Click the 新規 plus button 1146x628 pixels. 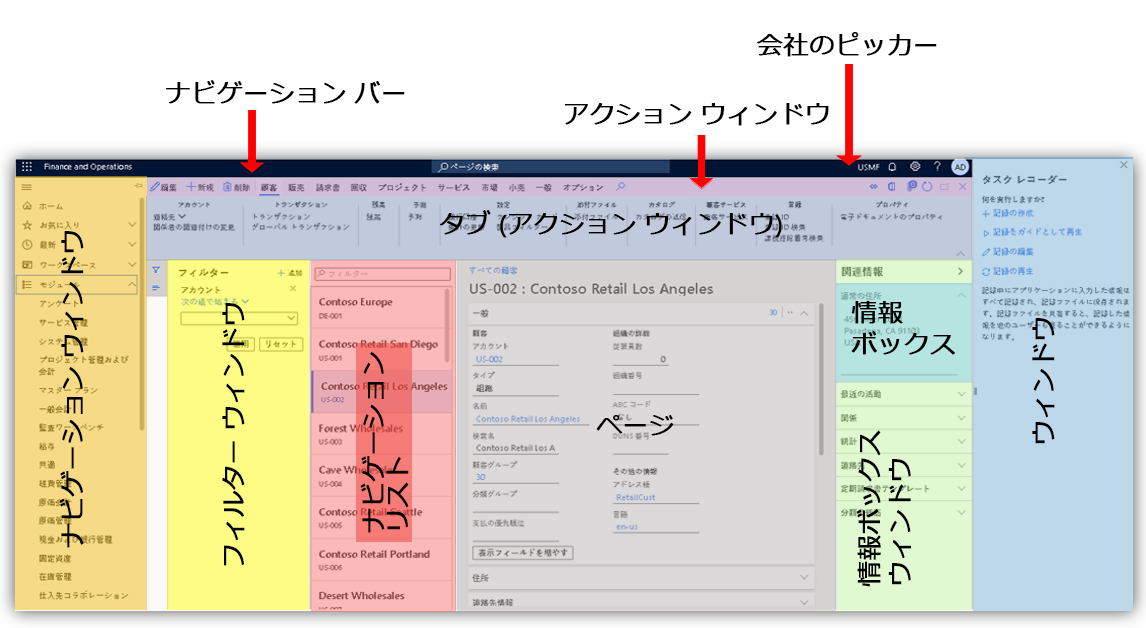point(200,187)
